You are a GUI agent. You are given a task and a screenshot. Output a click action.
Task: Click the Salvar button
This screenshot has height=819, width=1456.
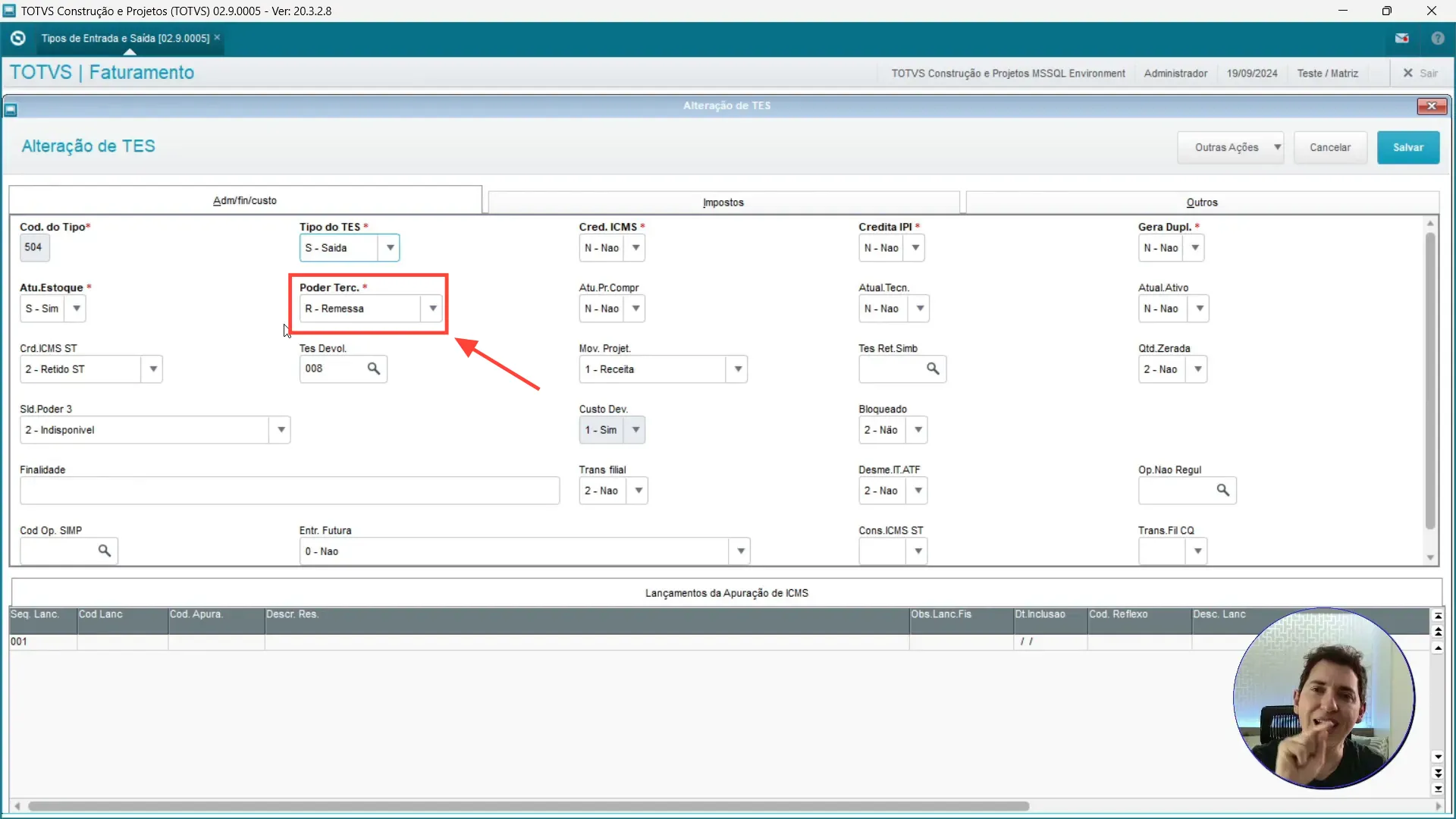pos(1407,148)
